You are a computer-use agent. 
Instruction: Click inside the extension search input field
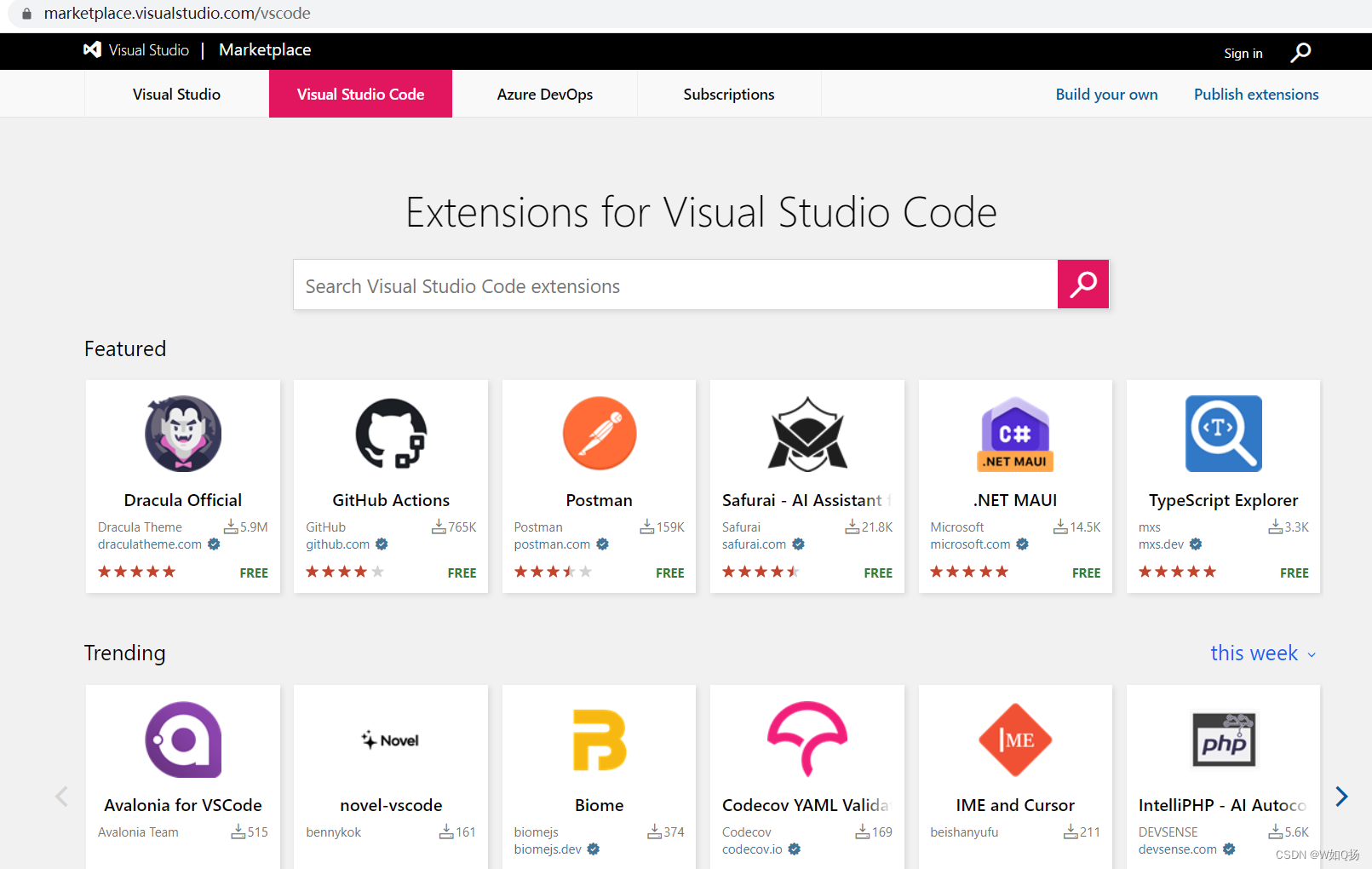[x=673, y=285]
